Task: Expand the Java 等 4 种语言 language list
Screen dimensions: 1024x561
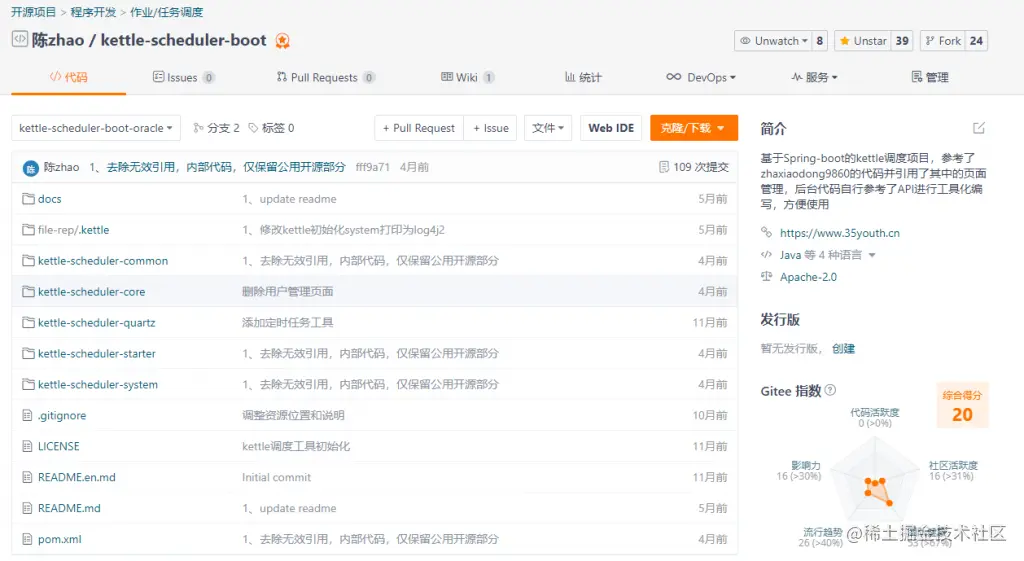Action: tap(827, 255)
